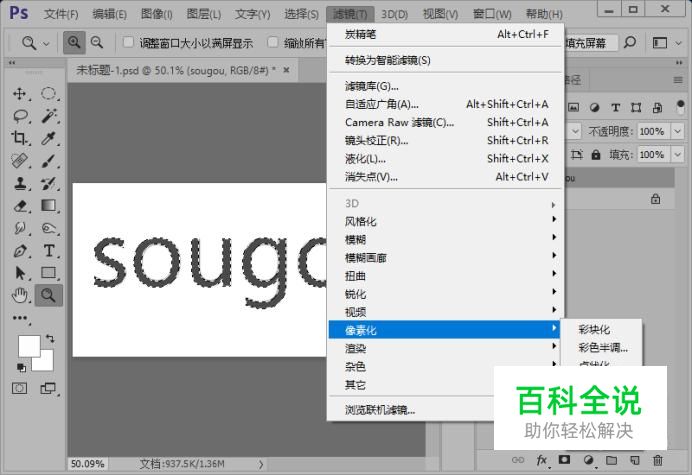Viewport: 692px width, 475px height.
Task: Open the Layer menu
Action: pyautogui.click(x=203, y=14)
